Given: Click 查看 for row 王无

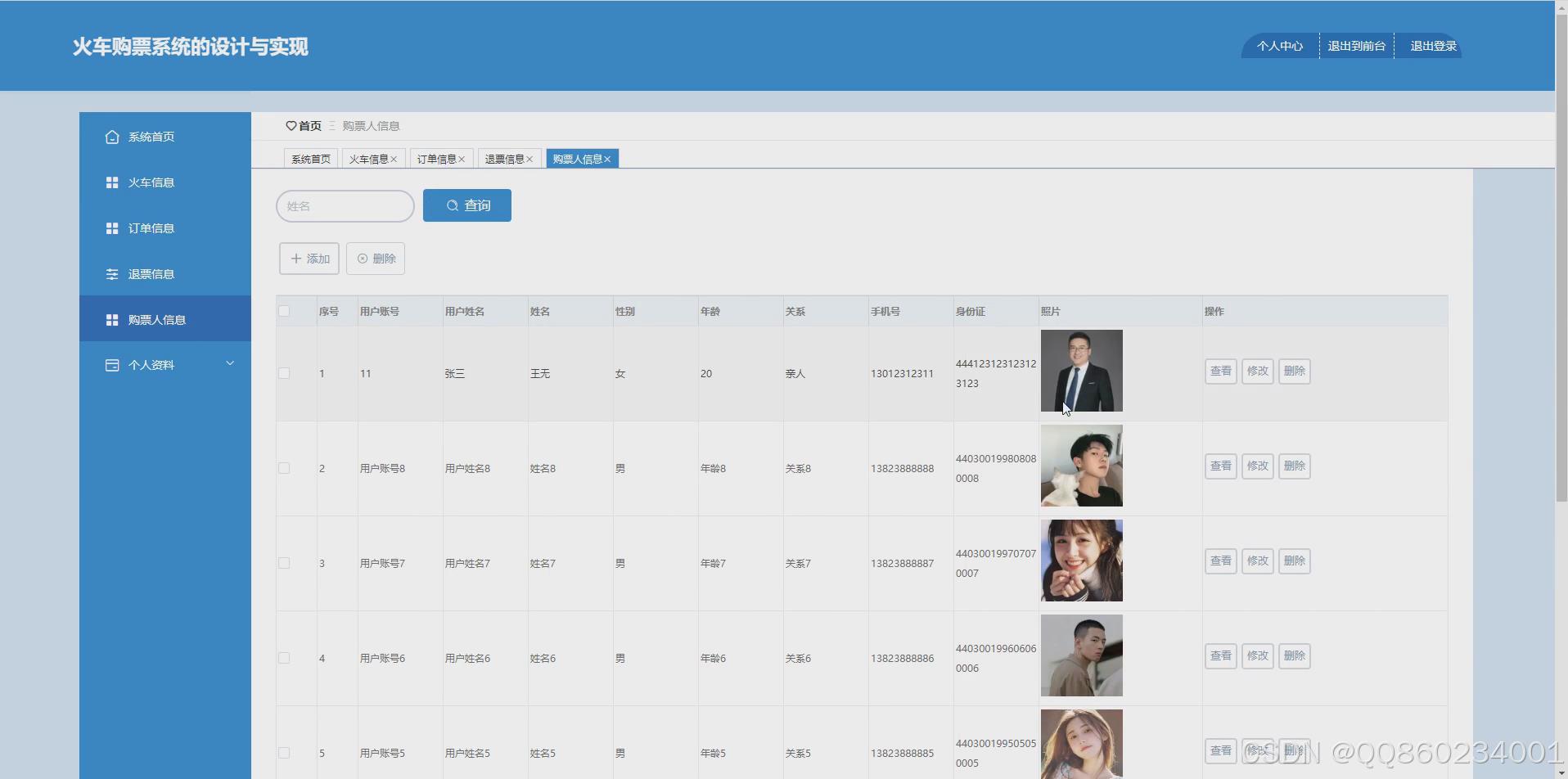Looking at the screenshot, I should (1221, 371).
